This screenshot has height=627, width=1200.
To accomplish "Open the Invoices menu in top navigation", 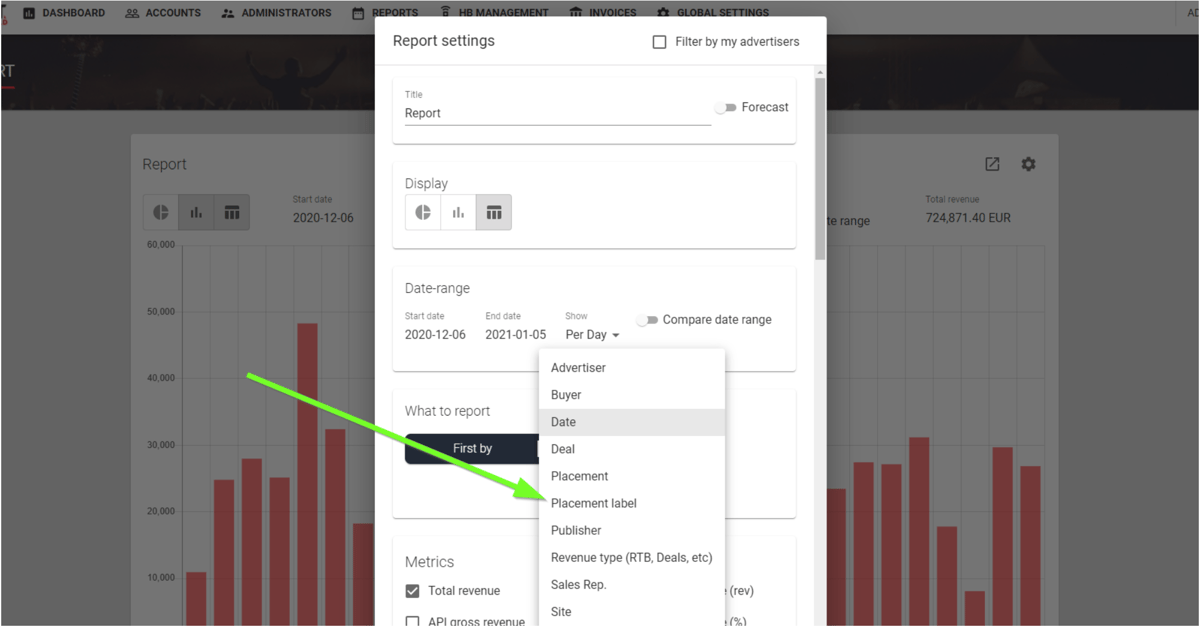I will pos(602,13).
